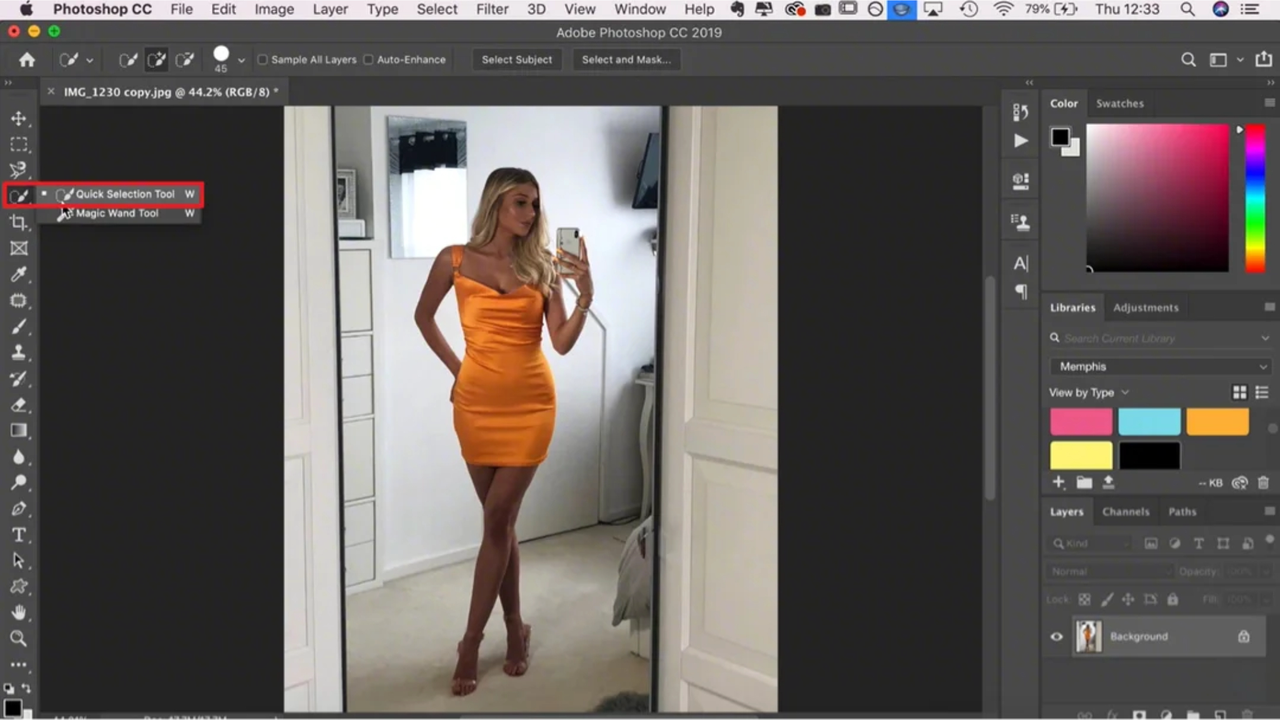Turn on Auto-Enhance
The width and height of the screenshot is (1280, 720).
click(369, 59)
